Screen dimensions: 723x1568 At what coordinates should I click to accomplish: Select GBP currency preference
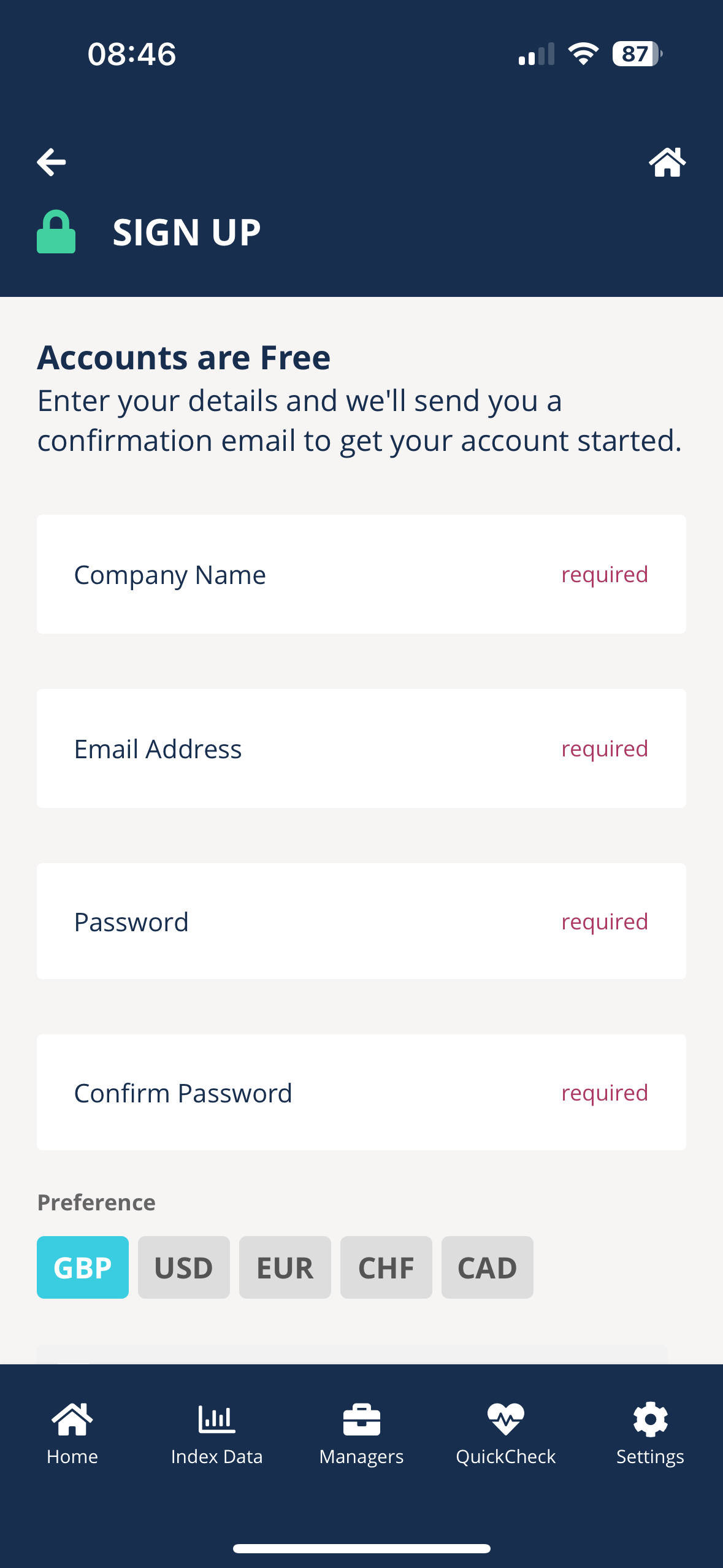pos(83,1267)
